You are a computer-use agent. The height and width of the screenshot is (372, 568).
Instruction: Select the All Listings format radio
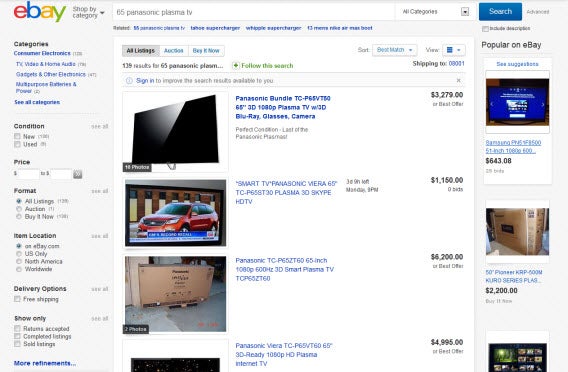pyautogui.click(x=19, y=201)
